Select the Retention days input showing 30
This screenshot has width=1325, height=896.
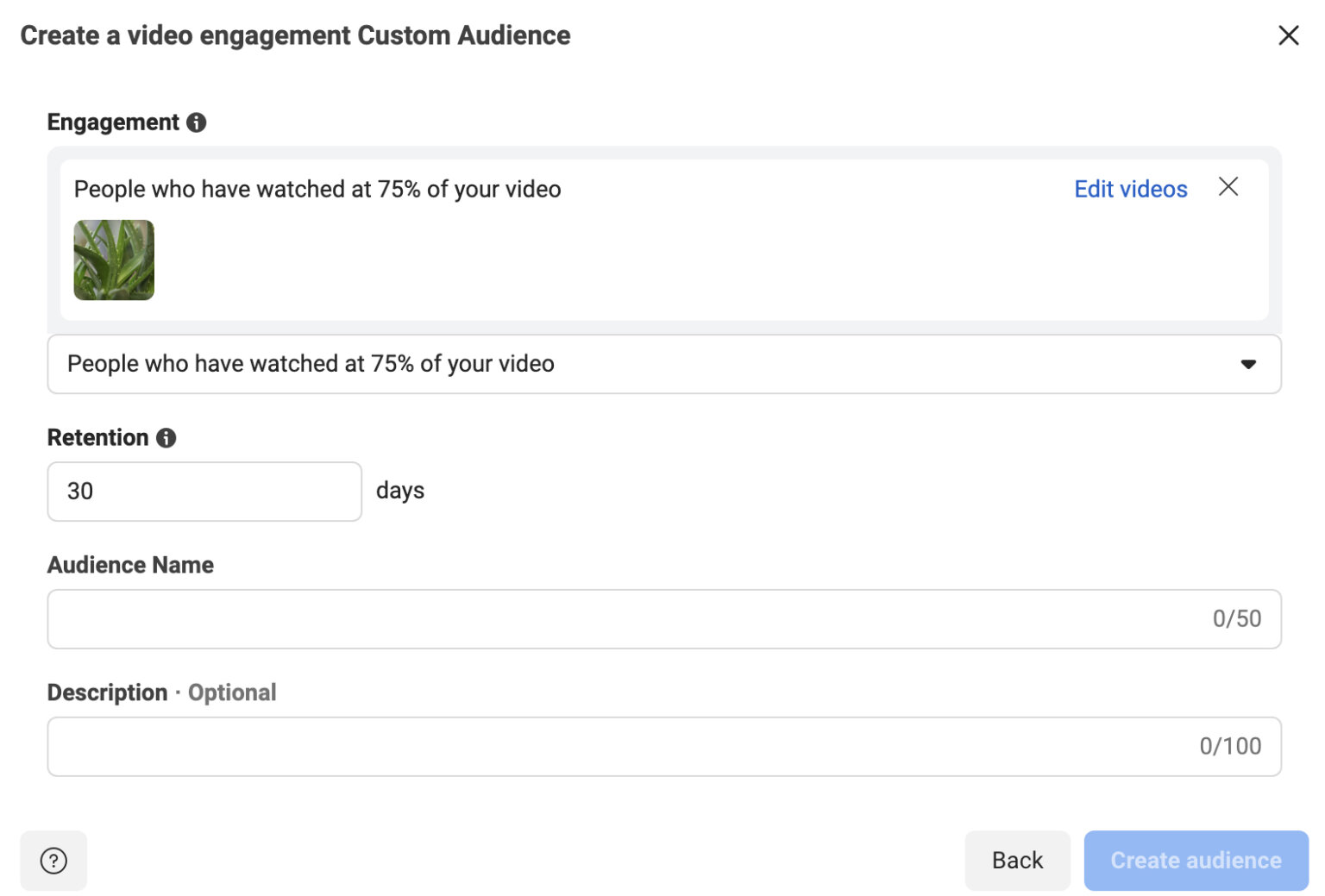click(204, 491)
